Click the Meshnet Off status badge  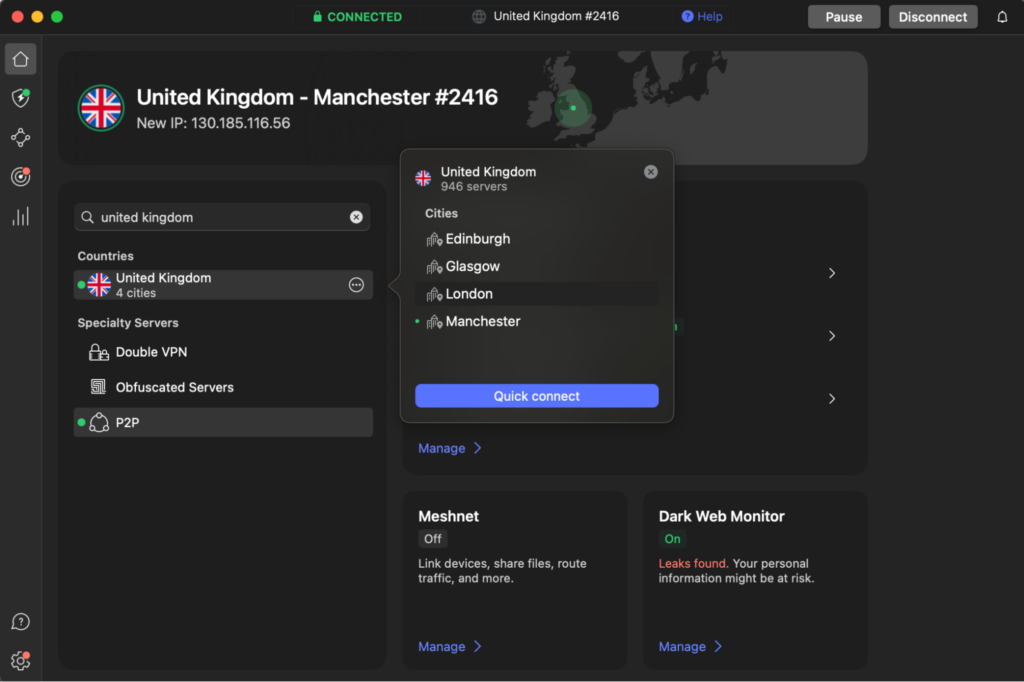(432, 539)
